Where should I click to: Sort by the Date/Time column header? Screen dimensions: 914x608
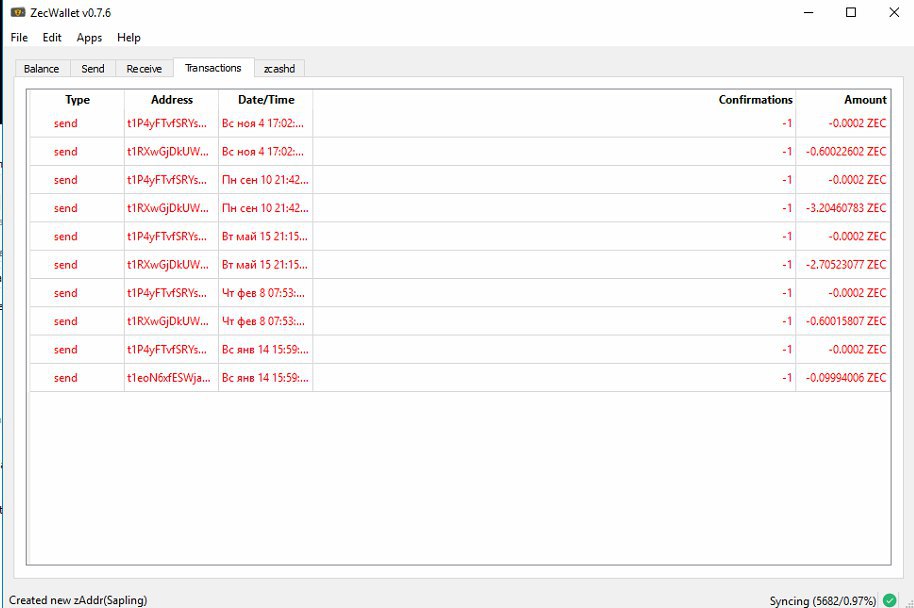tap(266, 100)
